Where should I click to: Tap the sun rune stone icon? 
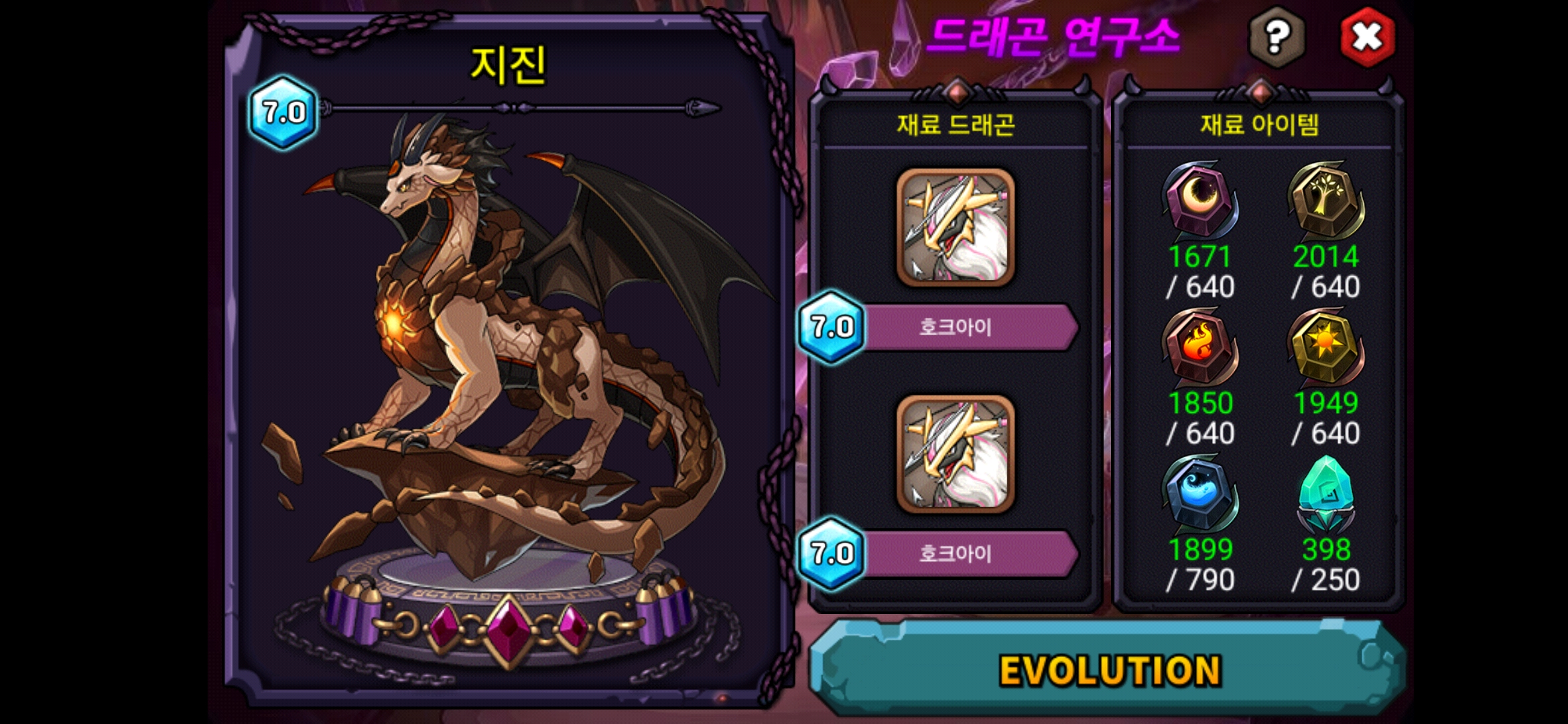pyautogui.click(x=1325, y=347)
